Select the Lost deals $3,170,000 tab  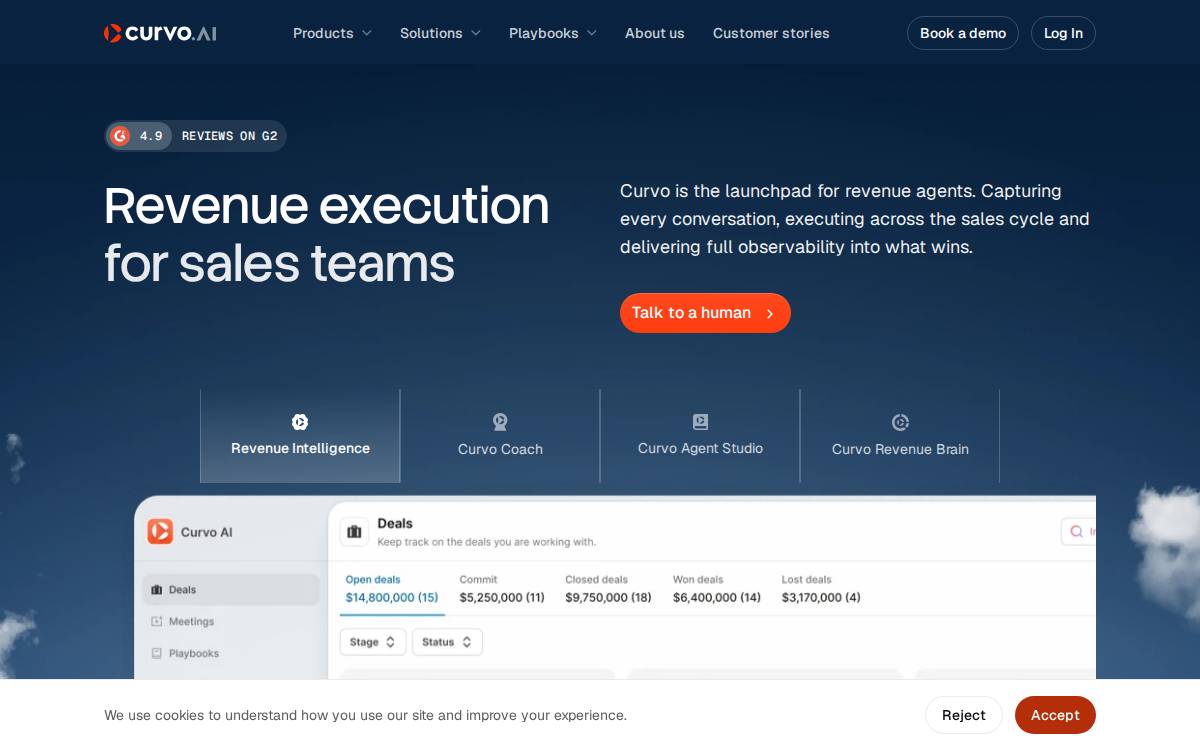pyautogui.click(x=821, y=589)
